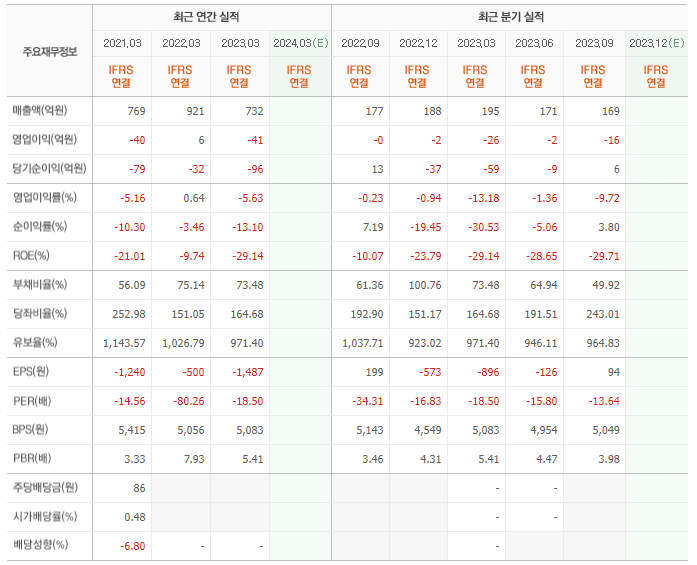The height and width of the screenshot is (565, 697).
Task: Click the ROE value -21.01
Action: pyautogui.click(x=130, y=256)
